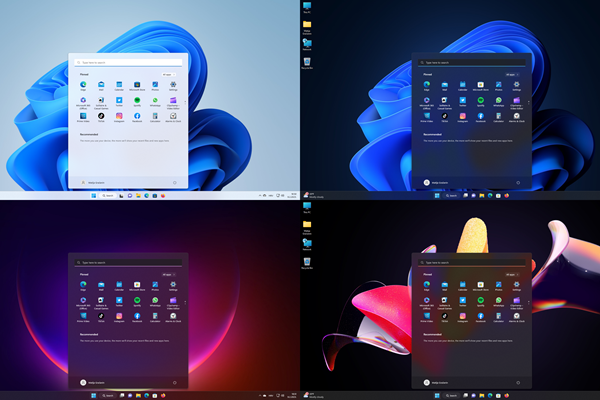Launch Spotify in the pink abstract wallpaper Start menu

pos(481,300)
